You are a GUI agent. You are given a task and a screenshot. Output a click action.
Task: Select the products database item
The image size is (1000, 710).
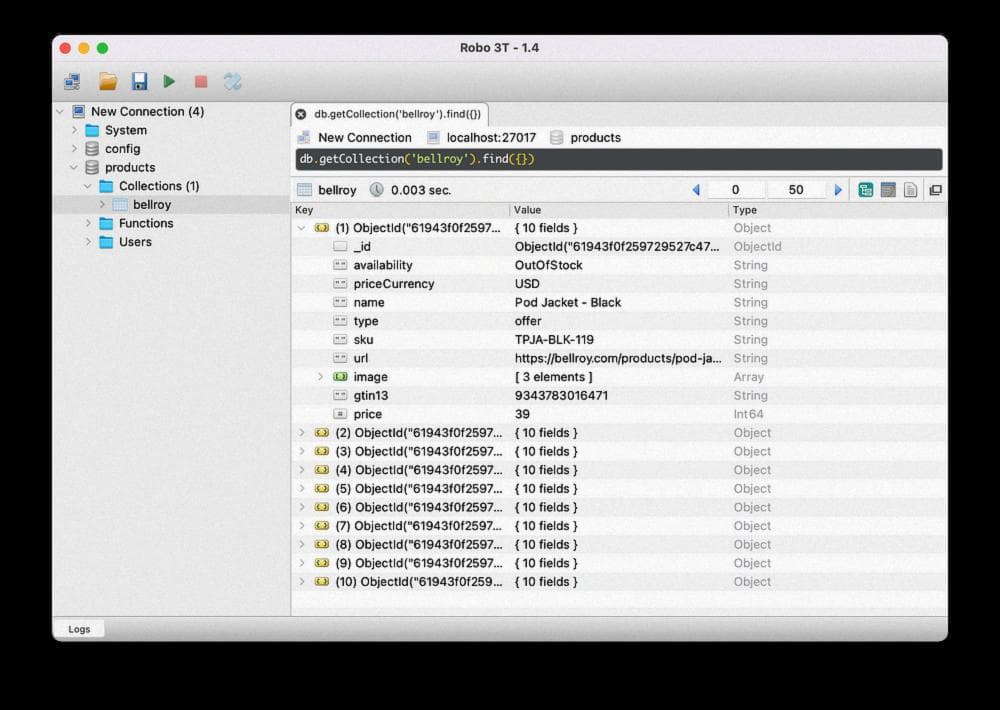coord(130,167)
